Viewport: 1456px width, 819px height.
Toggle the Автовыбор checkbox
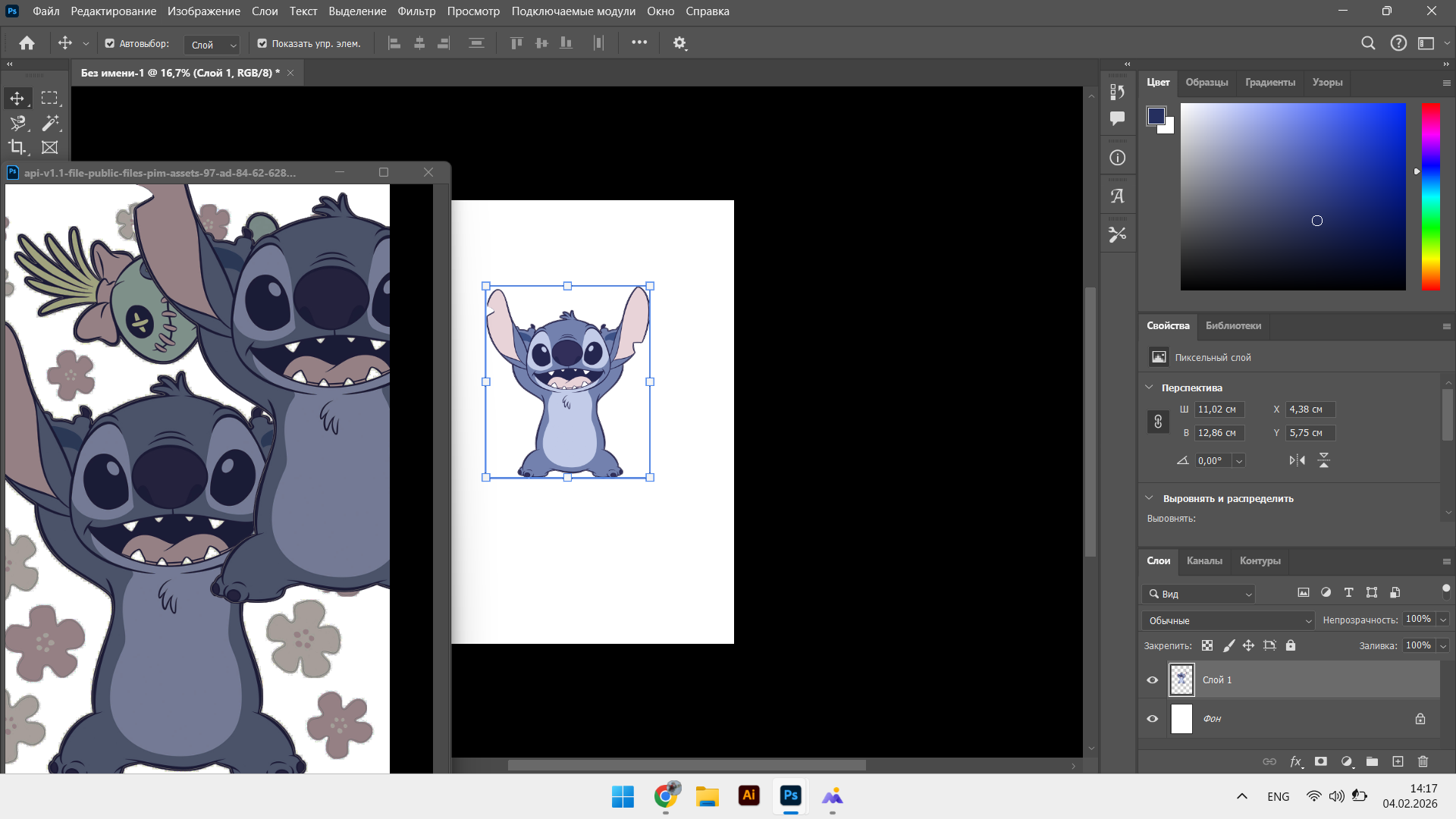(110, 43)
